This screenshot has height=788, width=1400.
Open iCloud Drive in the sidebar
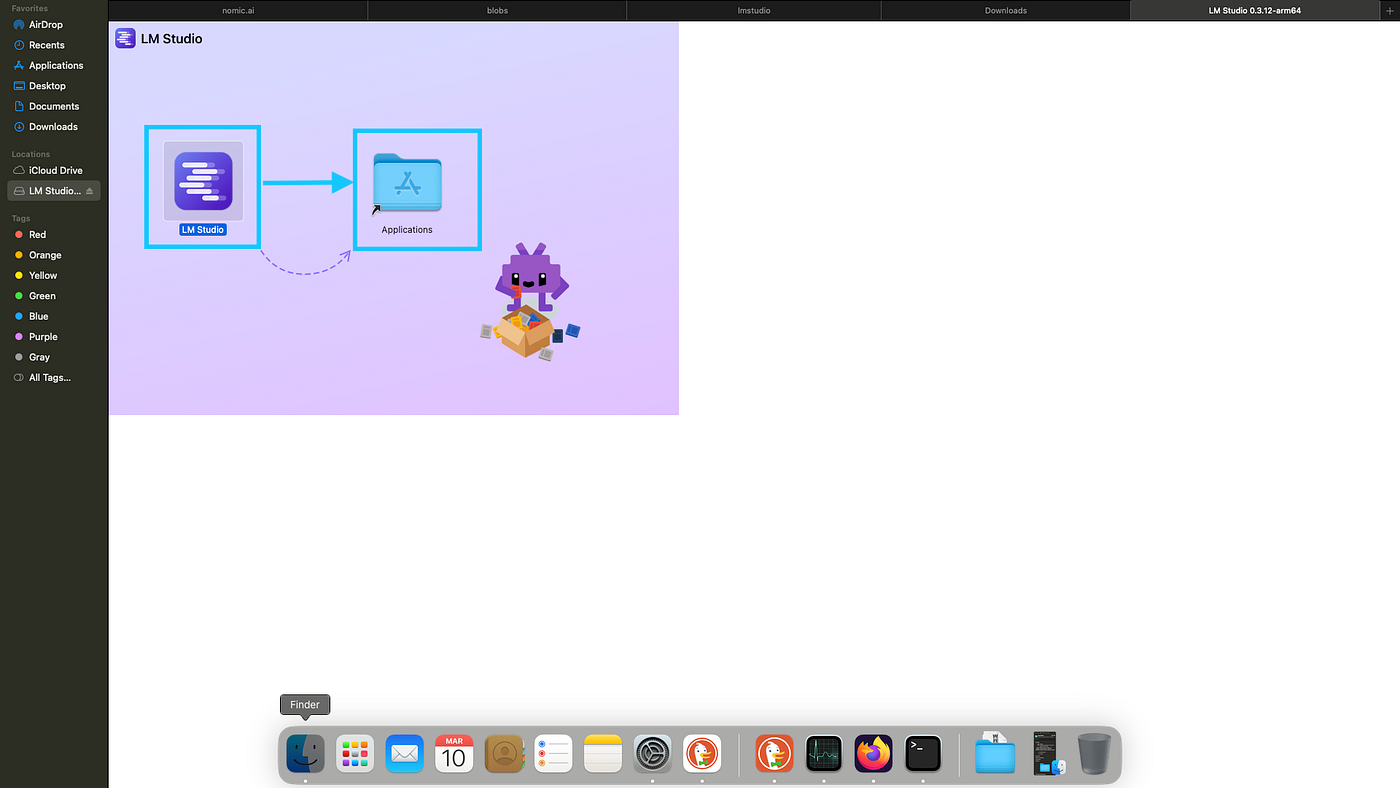54,170
